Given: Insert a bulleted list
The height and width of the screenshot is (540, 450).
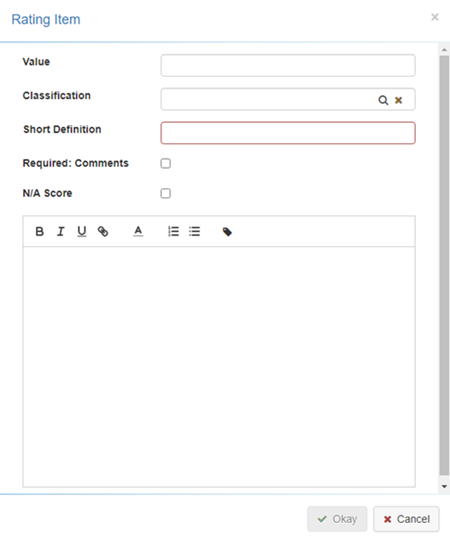Looking at the screenshot, I should 195,231.
